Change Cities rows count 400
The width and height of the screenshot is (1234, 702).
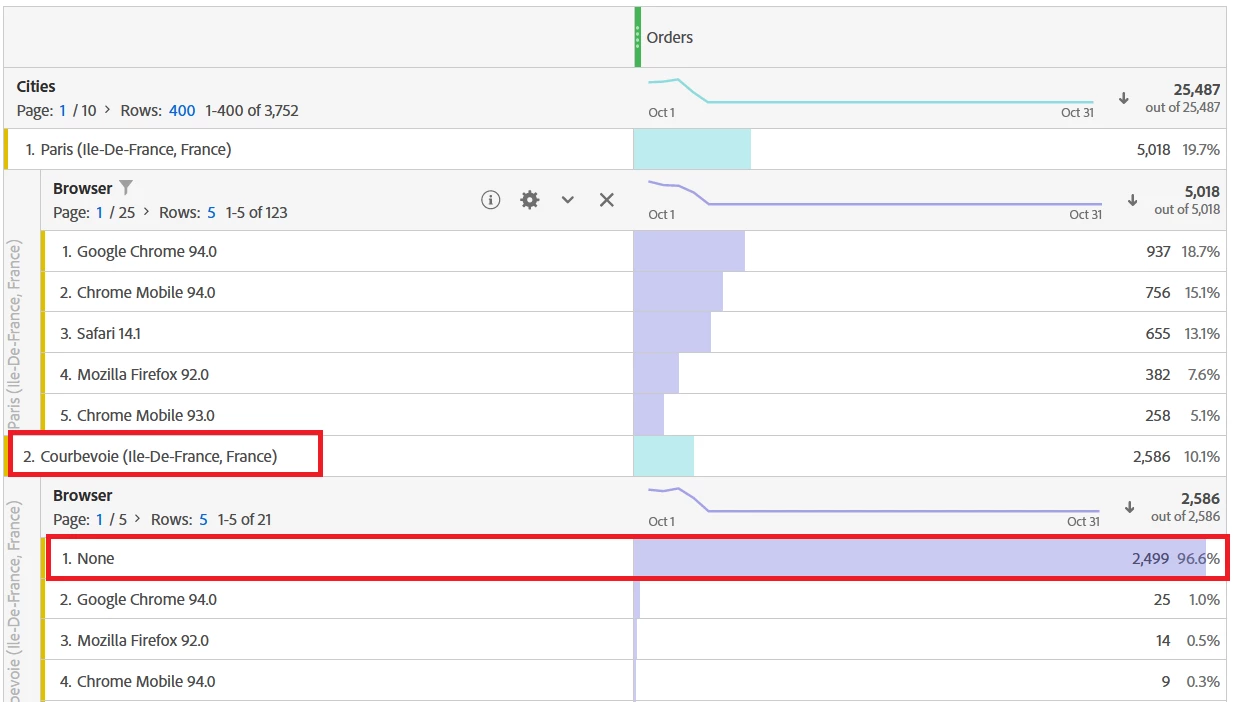[182, 110]
